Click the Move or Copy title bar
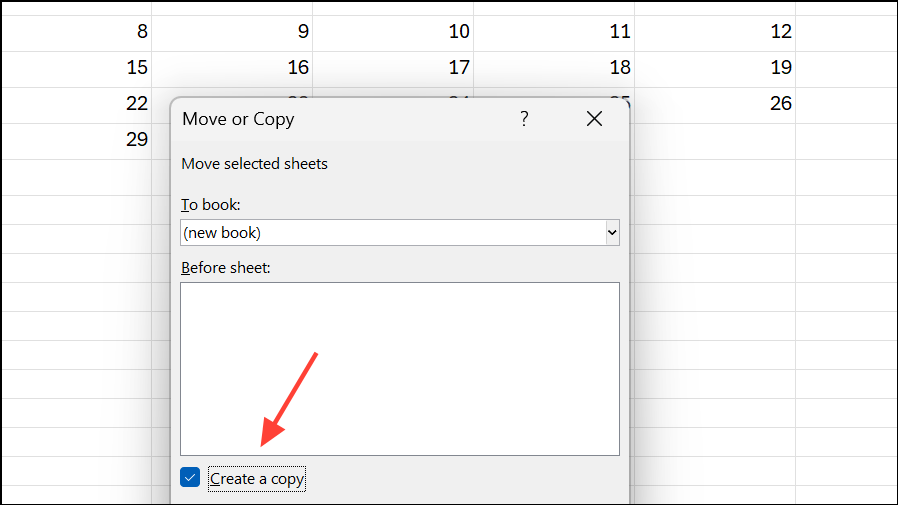This screenshot has height=505, width=898. click(x=340, y=119)
